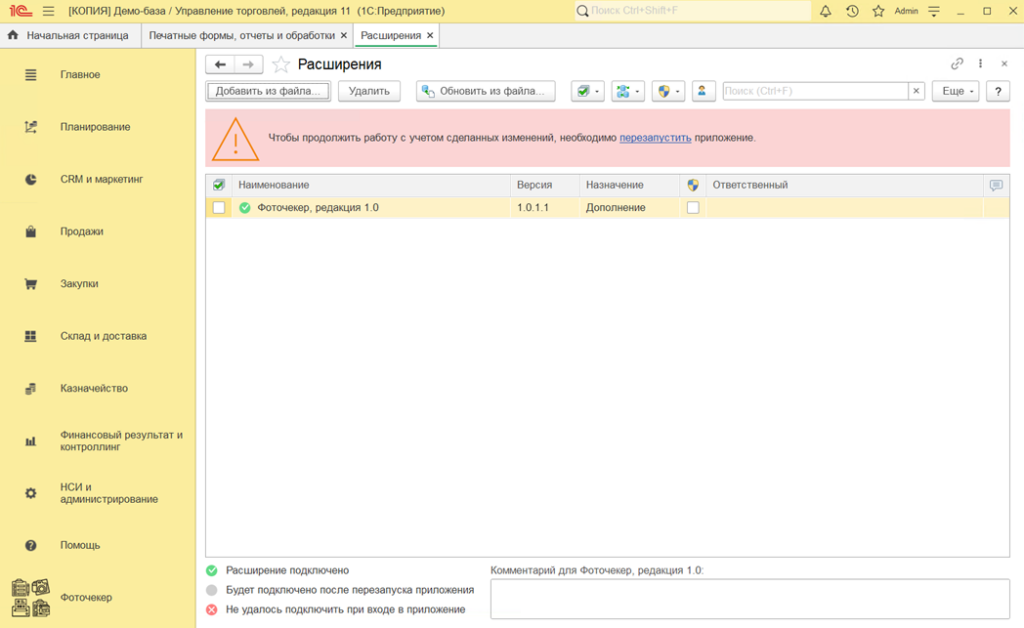Expand the shield safe mode dropdown
The height and width of the screenshot is (628, 1024).
click(667, 91)
